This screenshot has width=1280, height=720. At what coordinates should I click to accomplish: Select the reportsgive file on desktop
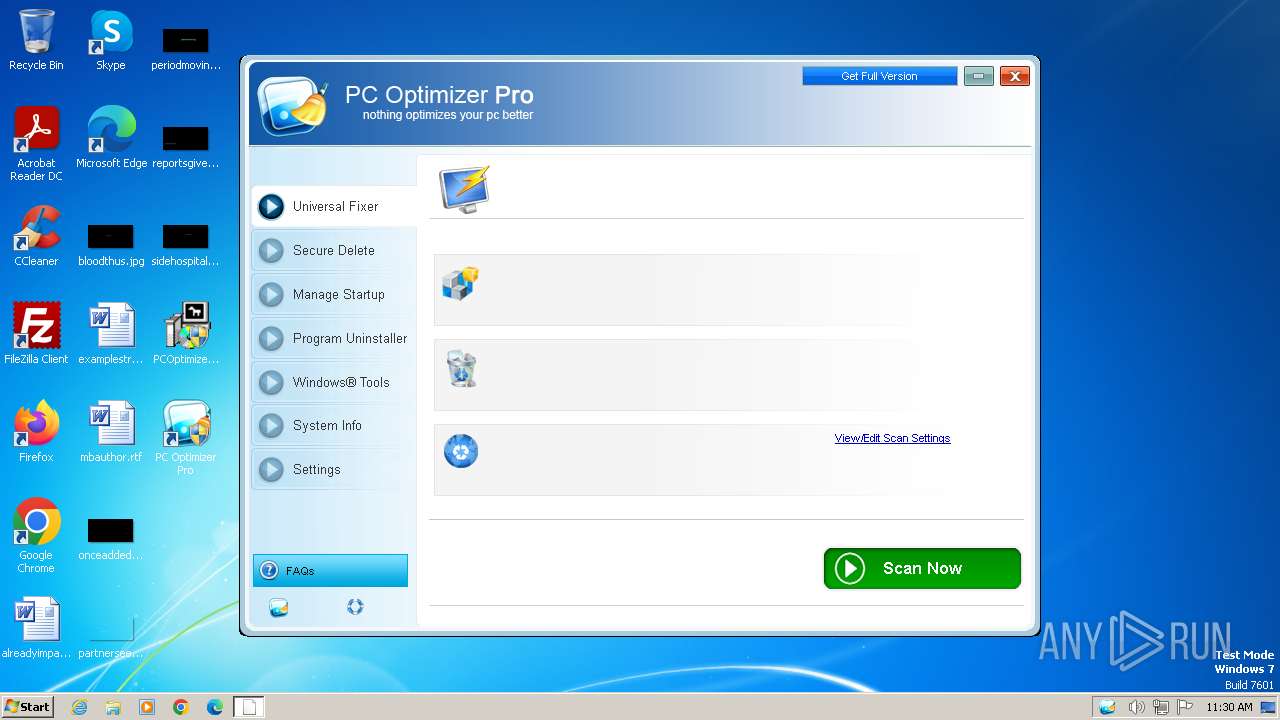coord(186,146)
